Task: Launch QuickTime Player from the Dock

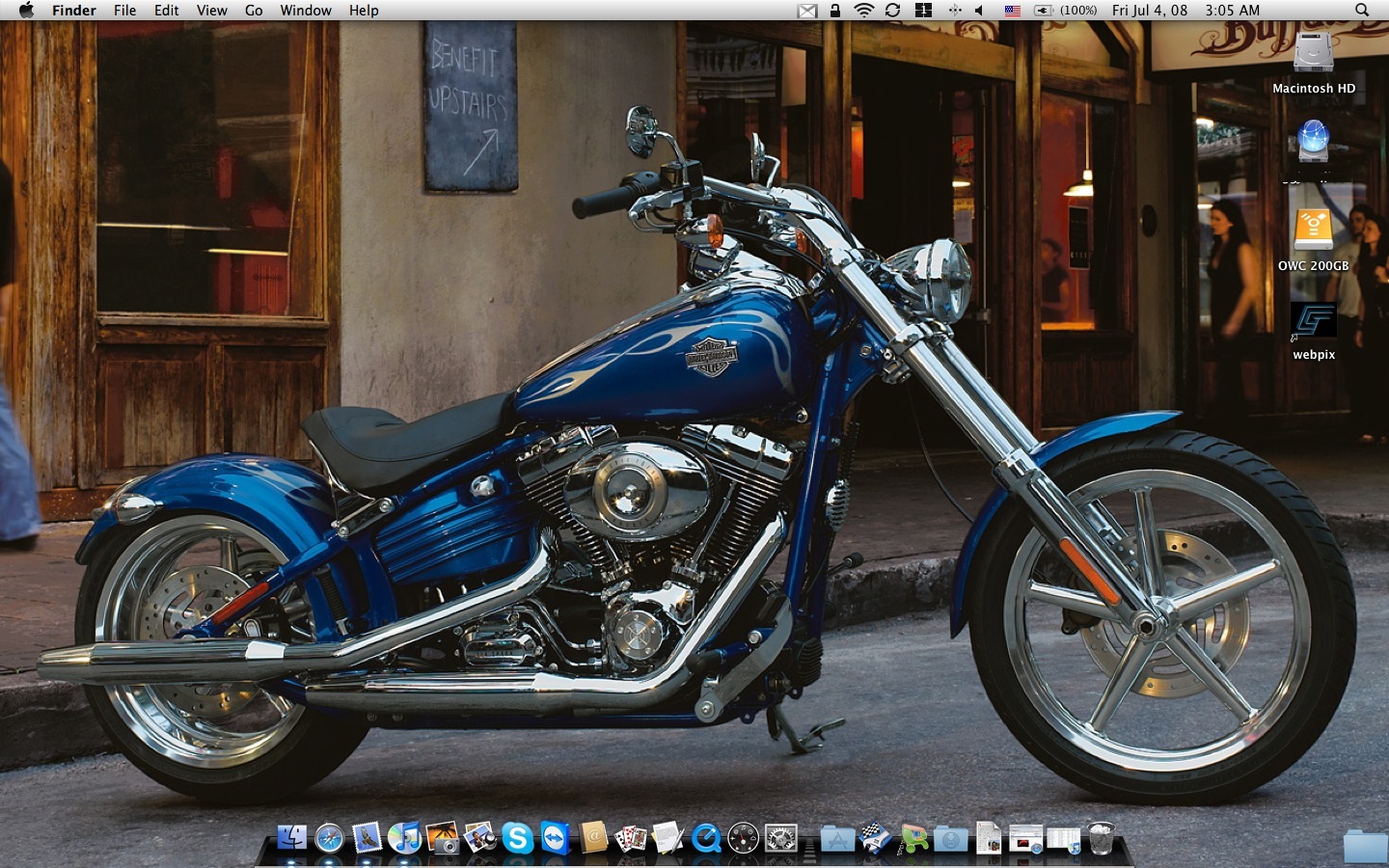Action: coord(705,838)
